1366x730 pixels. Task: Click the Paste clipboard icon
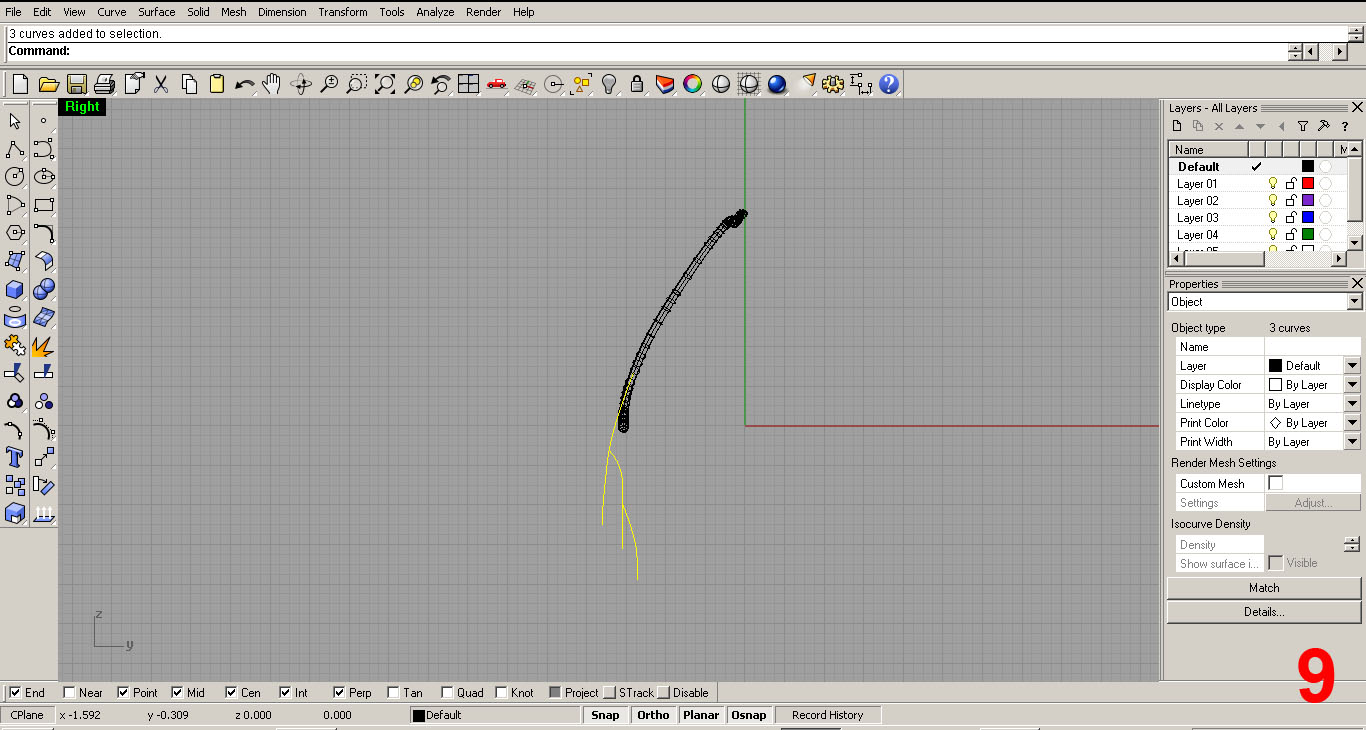[x=217, y=84]
